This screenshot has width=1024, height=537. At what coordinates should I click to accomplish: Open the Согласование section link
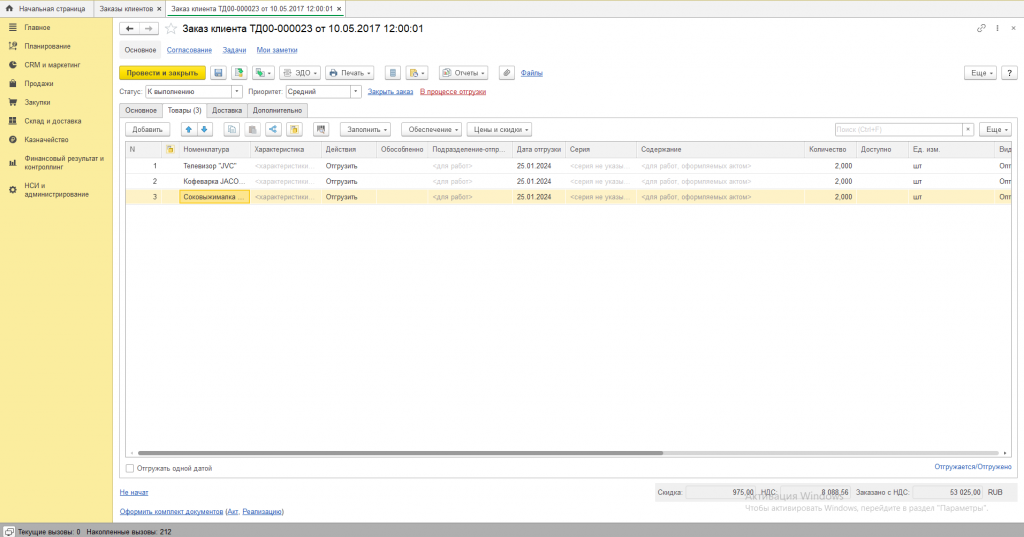point(189,50)
